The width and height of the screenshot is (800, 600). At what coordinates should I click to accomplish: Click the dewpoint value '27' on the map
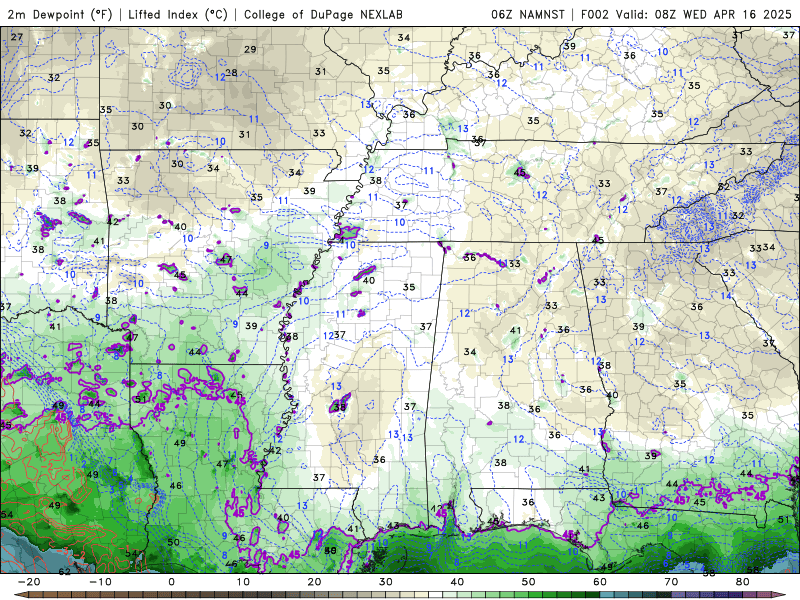[x=17, y=37]
